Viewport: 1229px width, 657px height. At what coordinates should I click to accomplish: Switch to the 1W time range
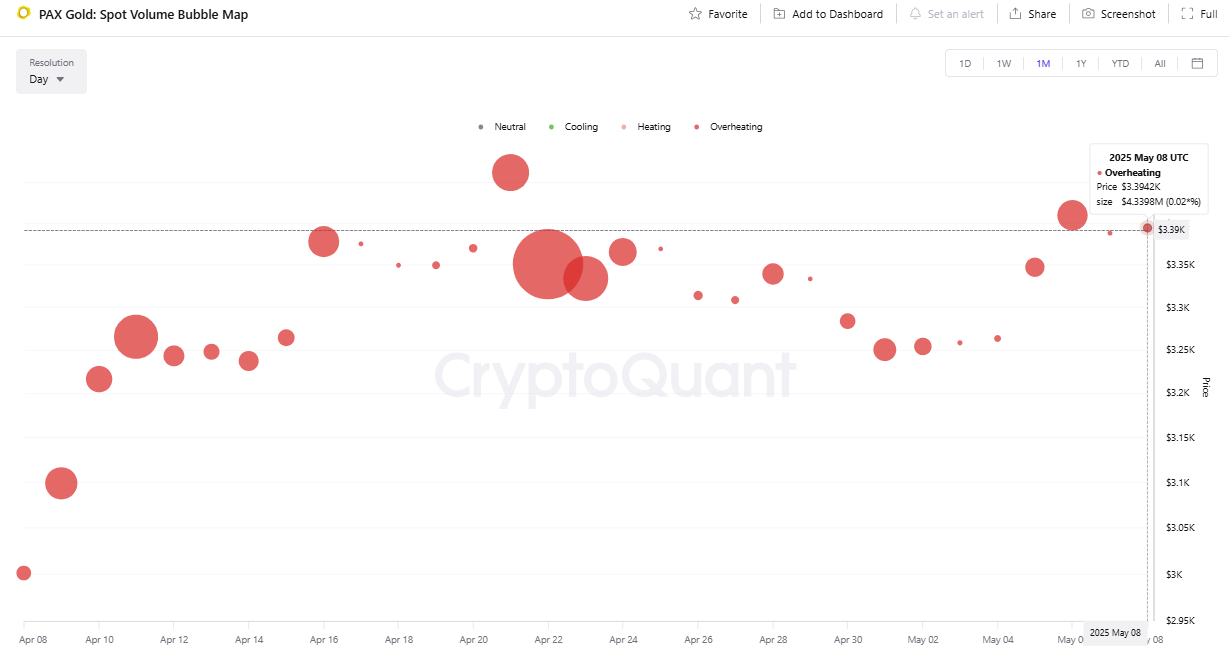pos(1003,63)
